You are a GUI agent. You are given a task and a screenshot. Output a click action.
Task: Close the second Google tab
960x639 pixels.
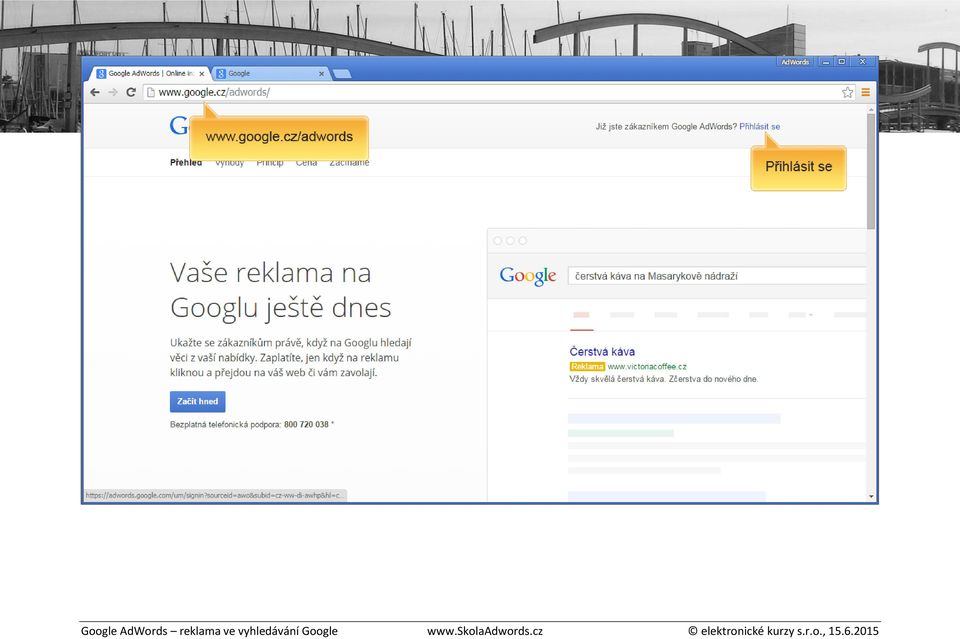click(x=321, y=73)
